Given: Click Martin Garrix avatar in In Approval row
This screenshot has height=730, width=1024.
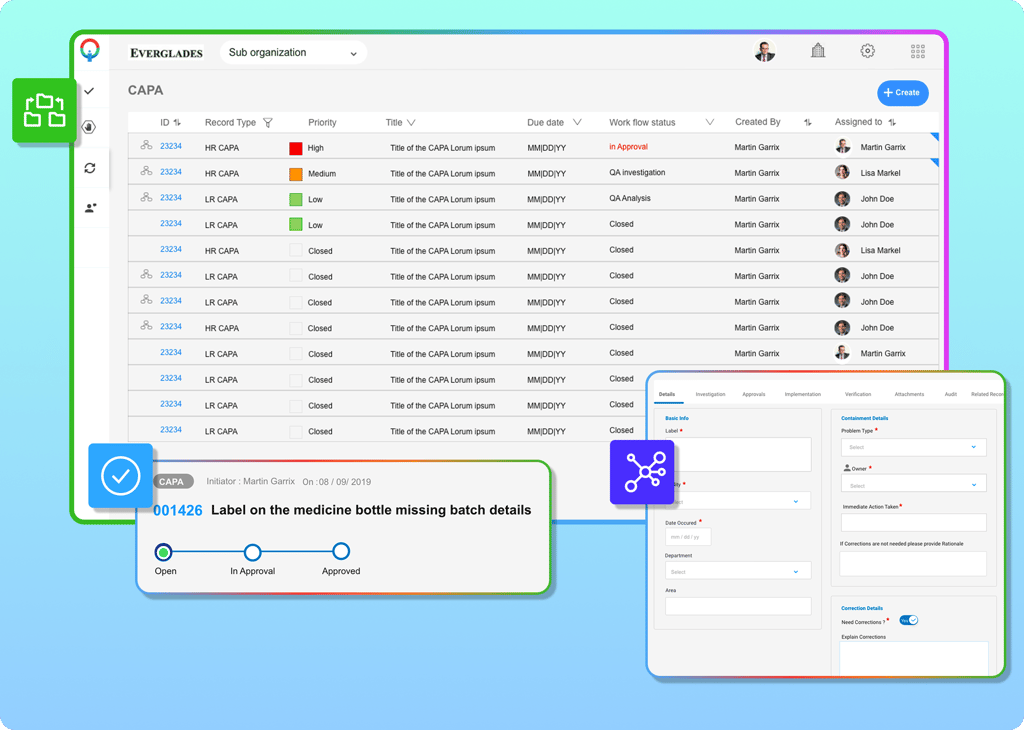Looking at the screenshot, I should pos(842,146).
